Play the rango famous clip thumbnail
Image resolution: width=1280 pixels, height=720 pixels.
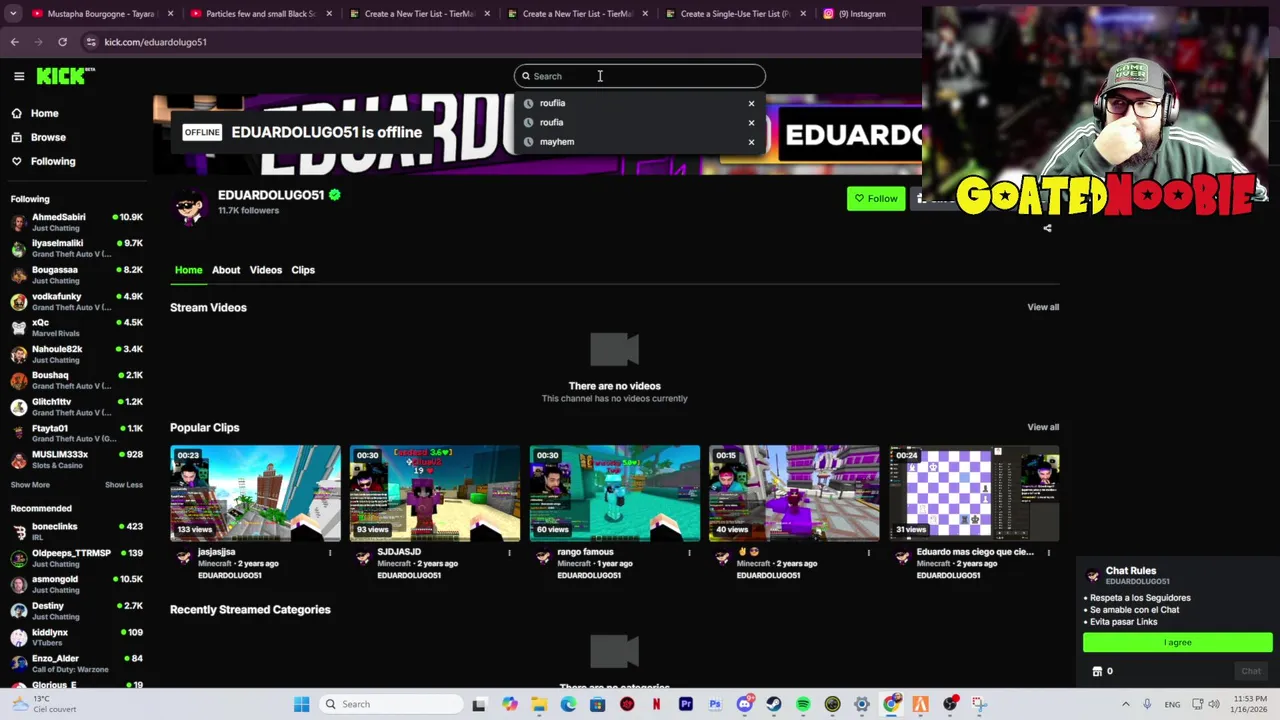click(x=615, y=493)
